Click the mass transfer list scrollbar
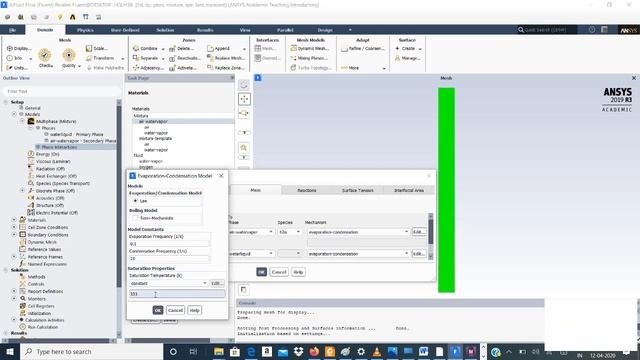This screenshot has width=640, height=360. 431,236
